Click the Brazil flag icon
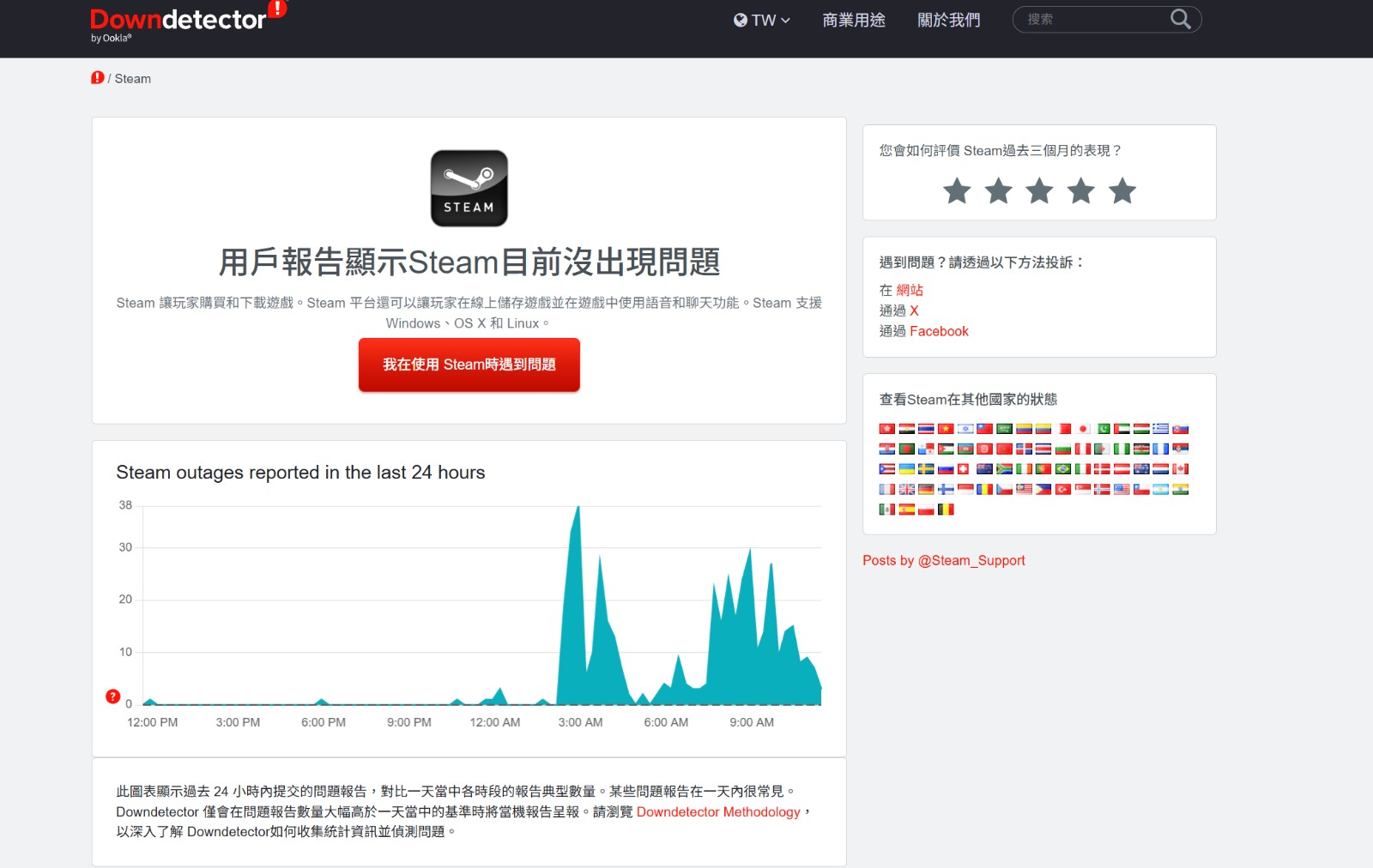 pos(1062,468)
